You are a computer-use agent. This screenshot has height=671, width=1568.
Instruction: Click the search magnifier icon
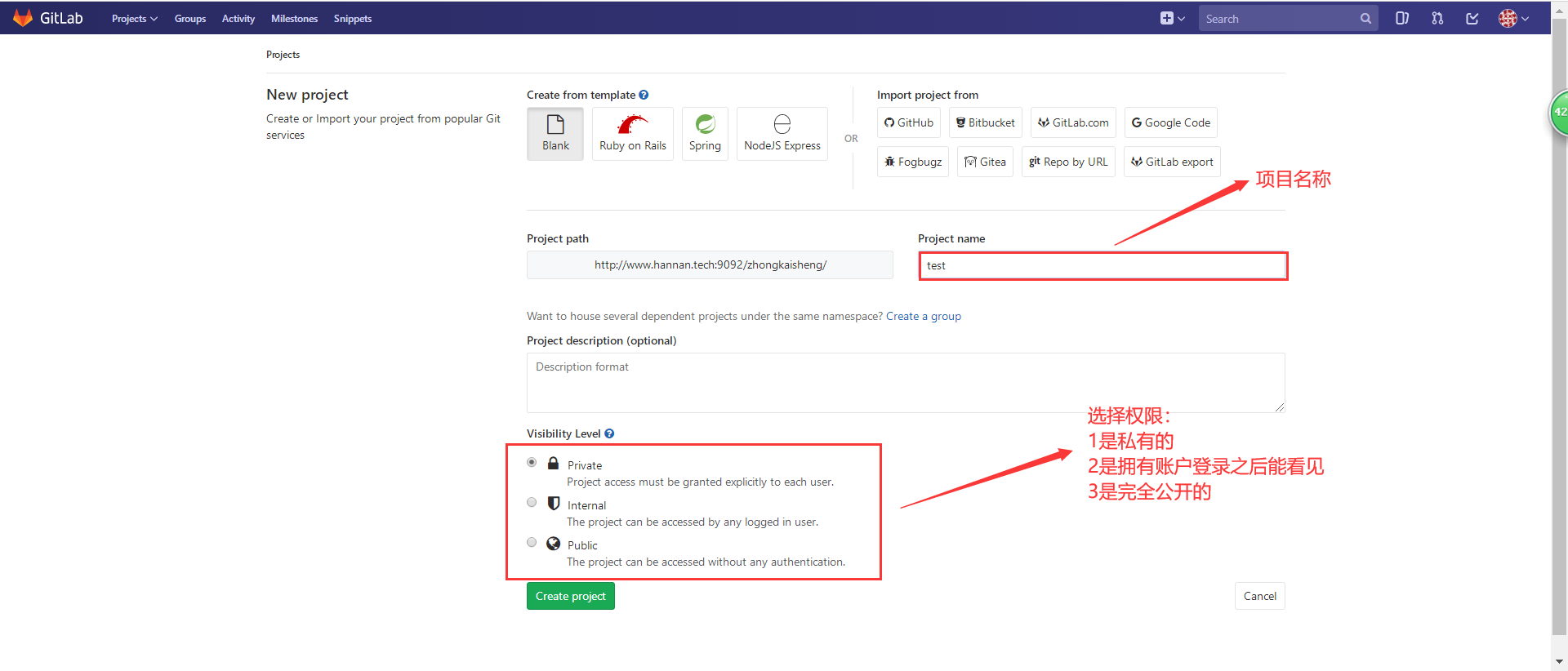tap(1365, 19)
